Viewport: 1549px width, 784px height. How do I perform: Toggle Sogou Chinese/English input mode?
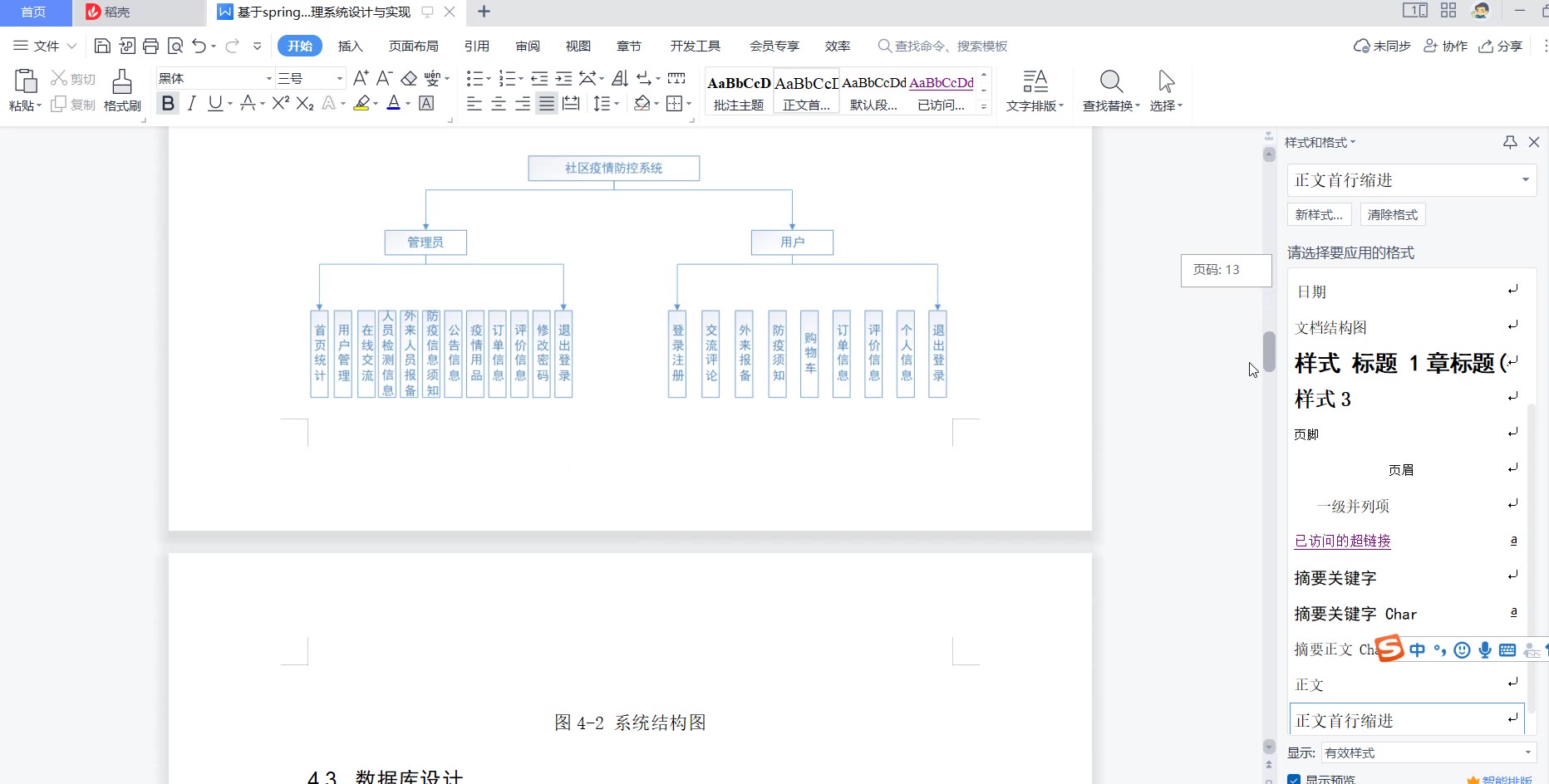pos(1418,650)
